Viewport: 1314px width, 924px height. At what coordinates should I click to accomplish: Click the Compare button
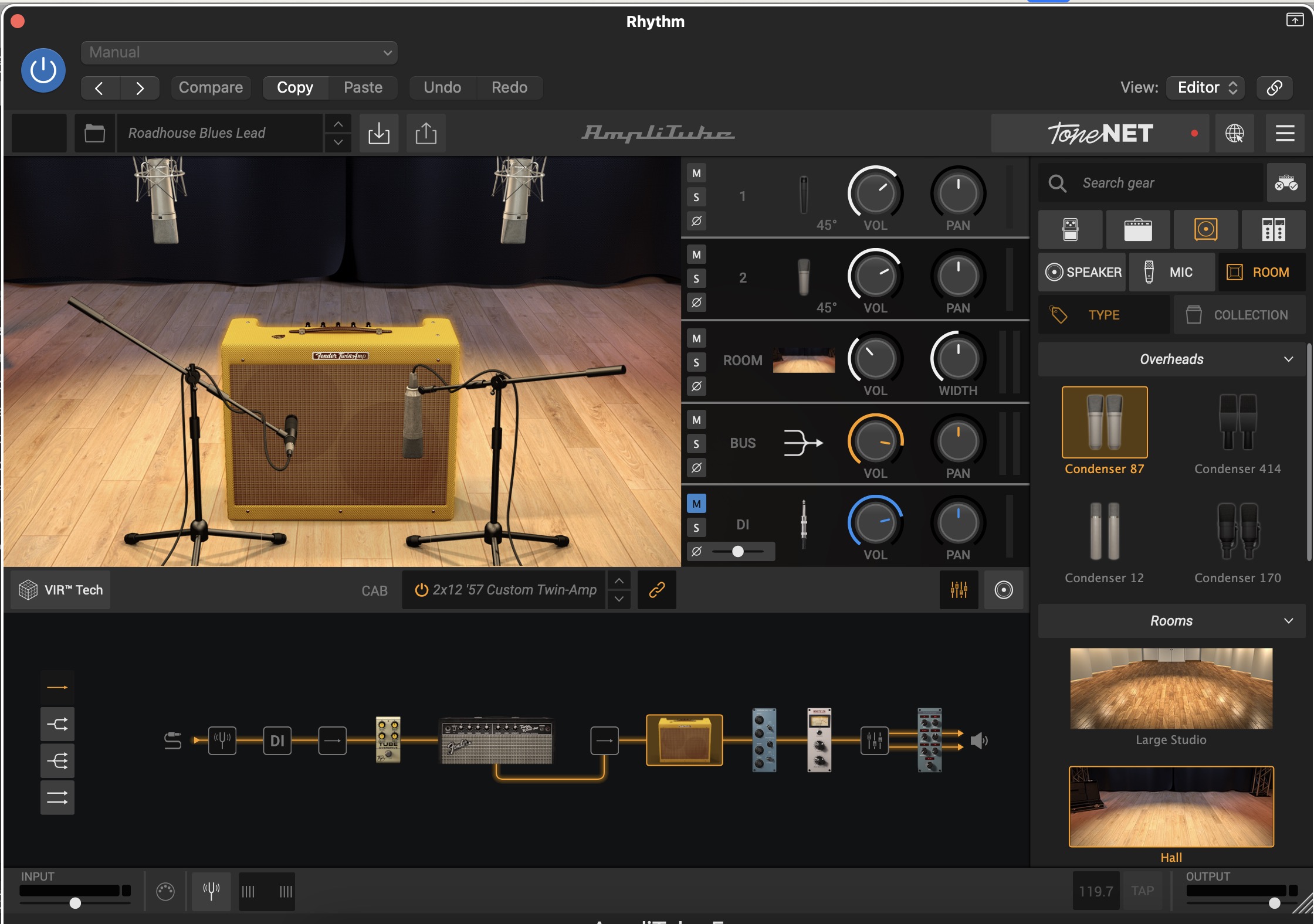point(211,88)
